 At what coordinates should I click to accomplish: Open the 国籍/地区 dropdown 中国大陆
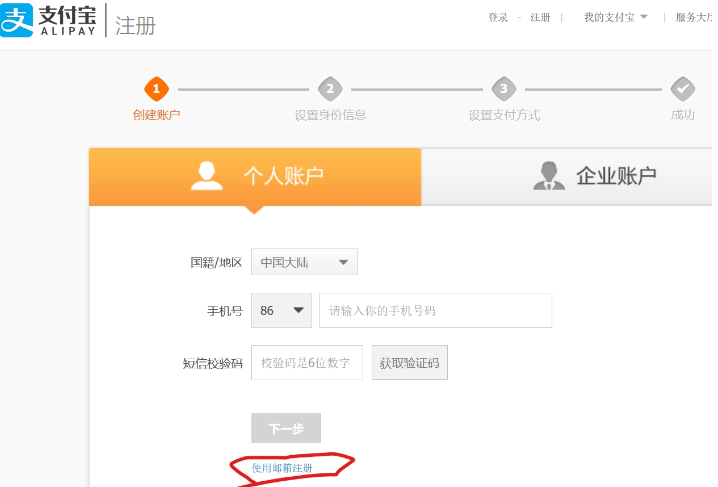click(x=304, y=262)
